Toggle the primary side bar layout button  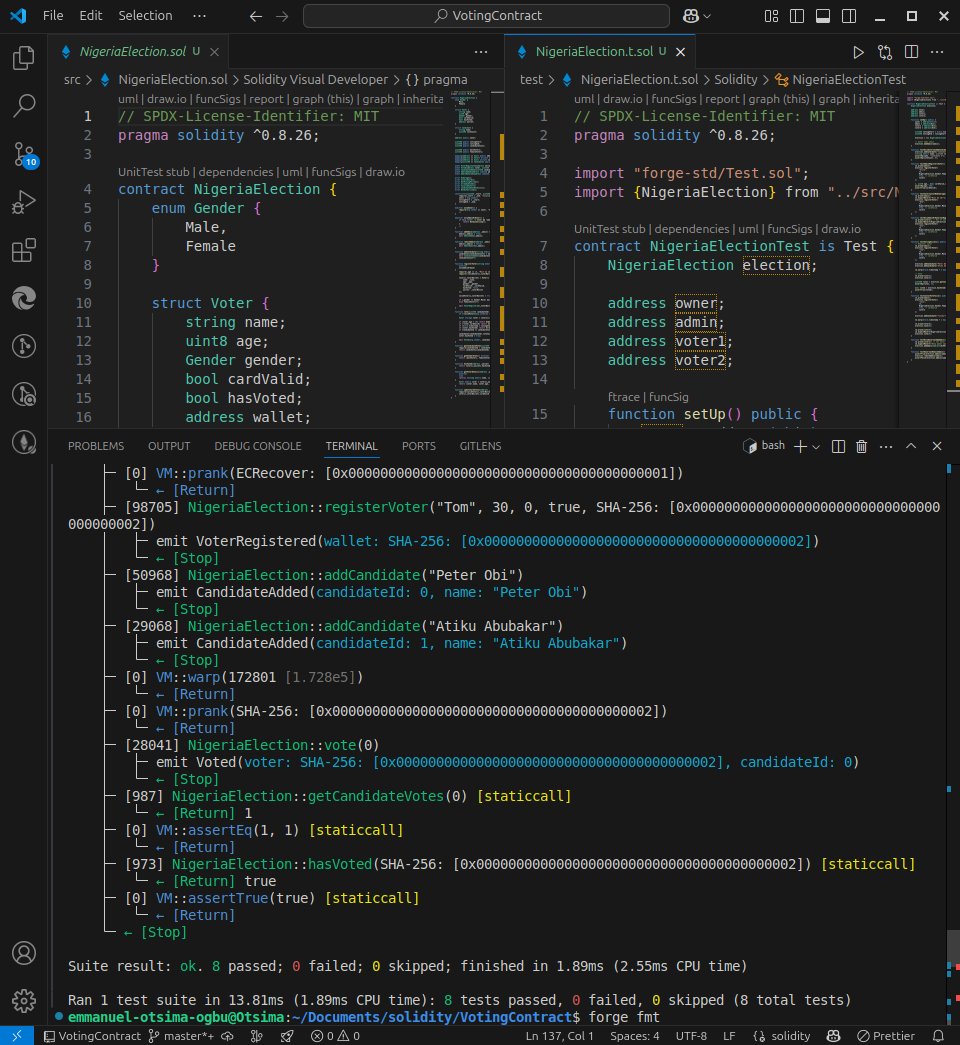coord(797,16)
